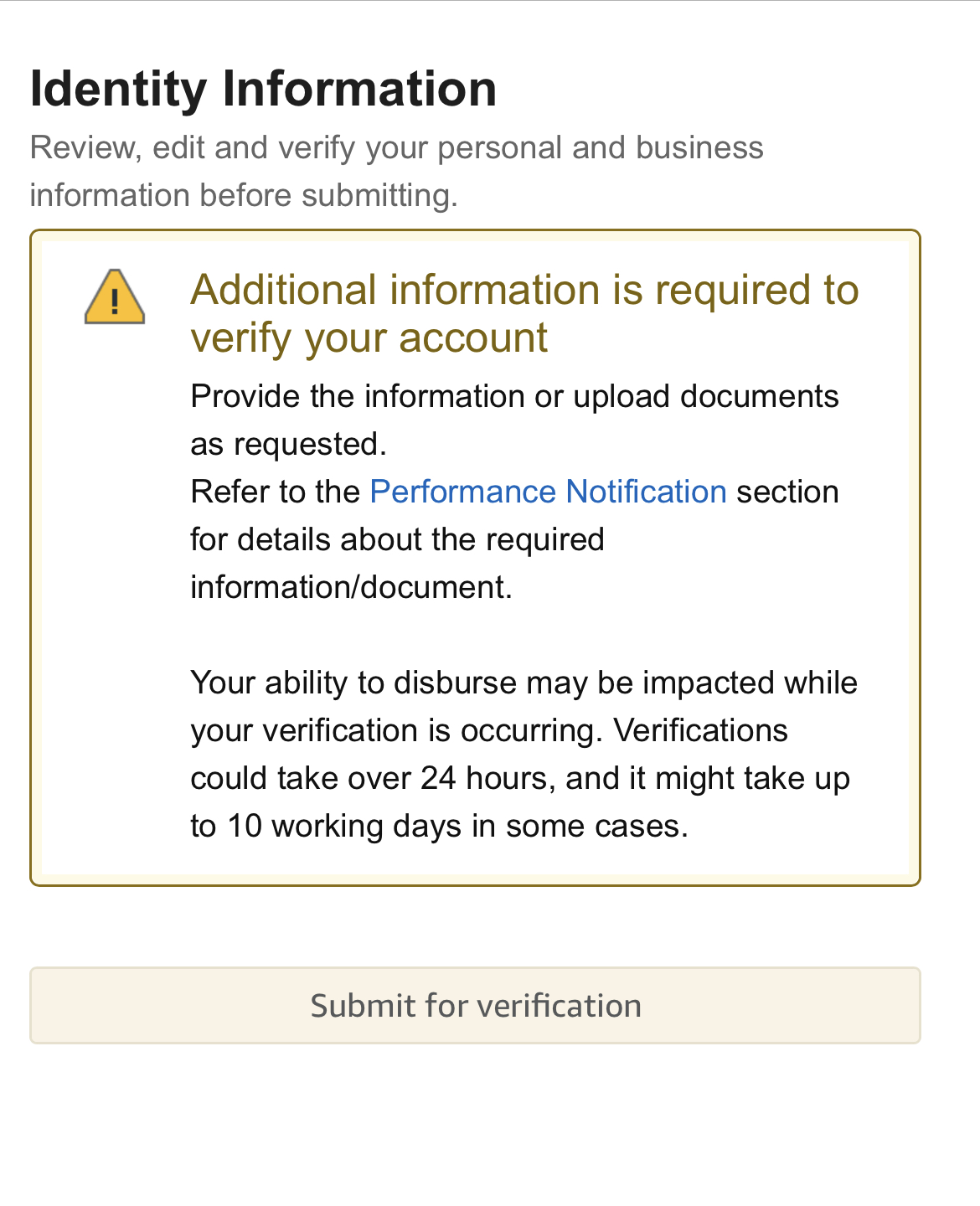Click the Identity Information heading
980x1206 pixels.
263,89
